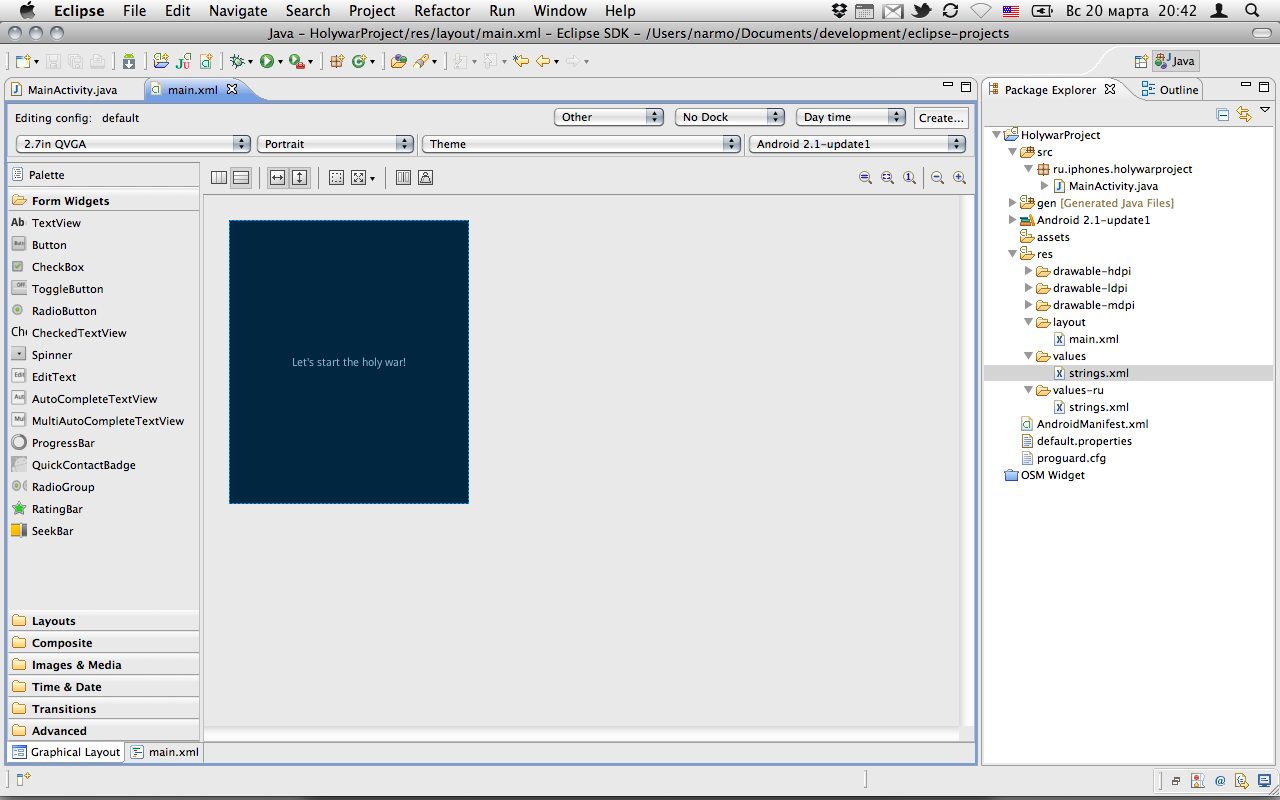Toggle fill height layout button
The image size is (1280, 800).
[x=299, y=178]
